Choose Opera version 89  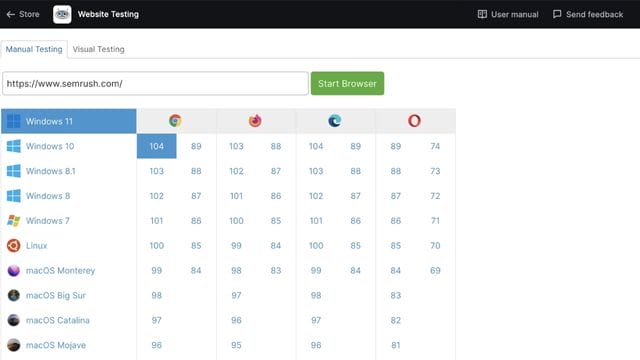coord(396,146)
